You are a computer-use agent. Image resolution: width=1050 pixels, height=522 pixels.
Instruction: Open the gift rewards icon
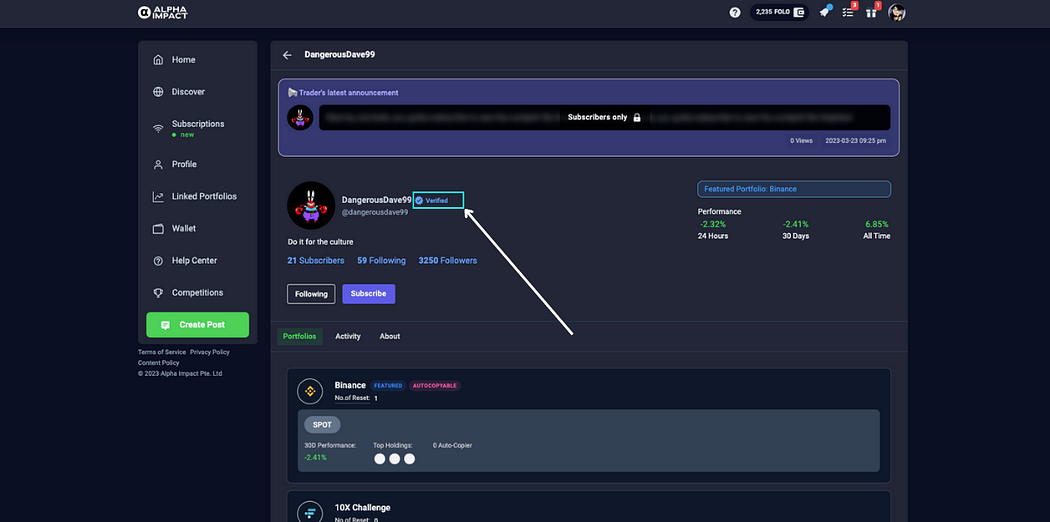pyautogui.click(x=871, y=12)
